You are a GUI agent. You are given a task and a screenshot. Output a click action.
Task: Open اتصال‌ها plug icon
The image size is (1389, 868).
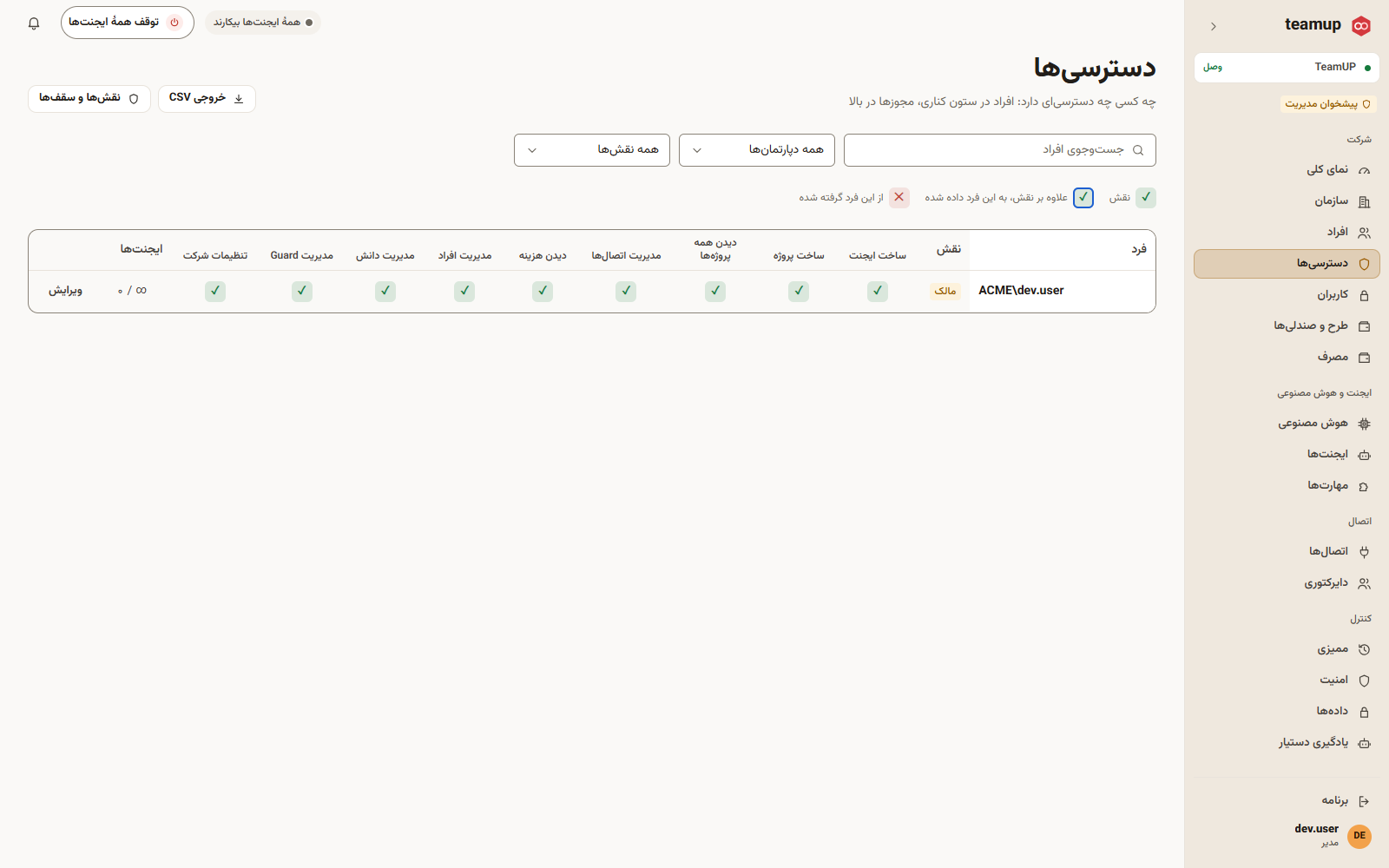(x=1364, y=552)
